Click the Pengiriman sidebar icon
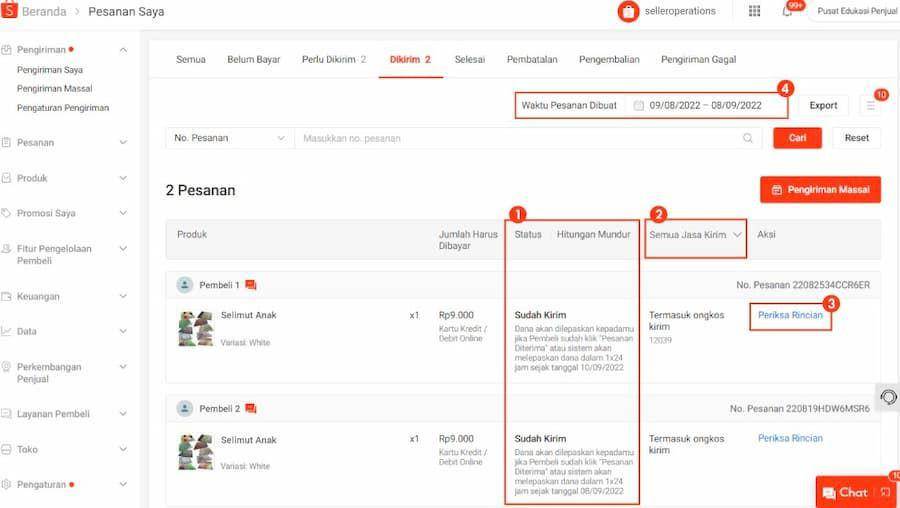The width and height of the screenshot is (900, 508). (6, 50)
